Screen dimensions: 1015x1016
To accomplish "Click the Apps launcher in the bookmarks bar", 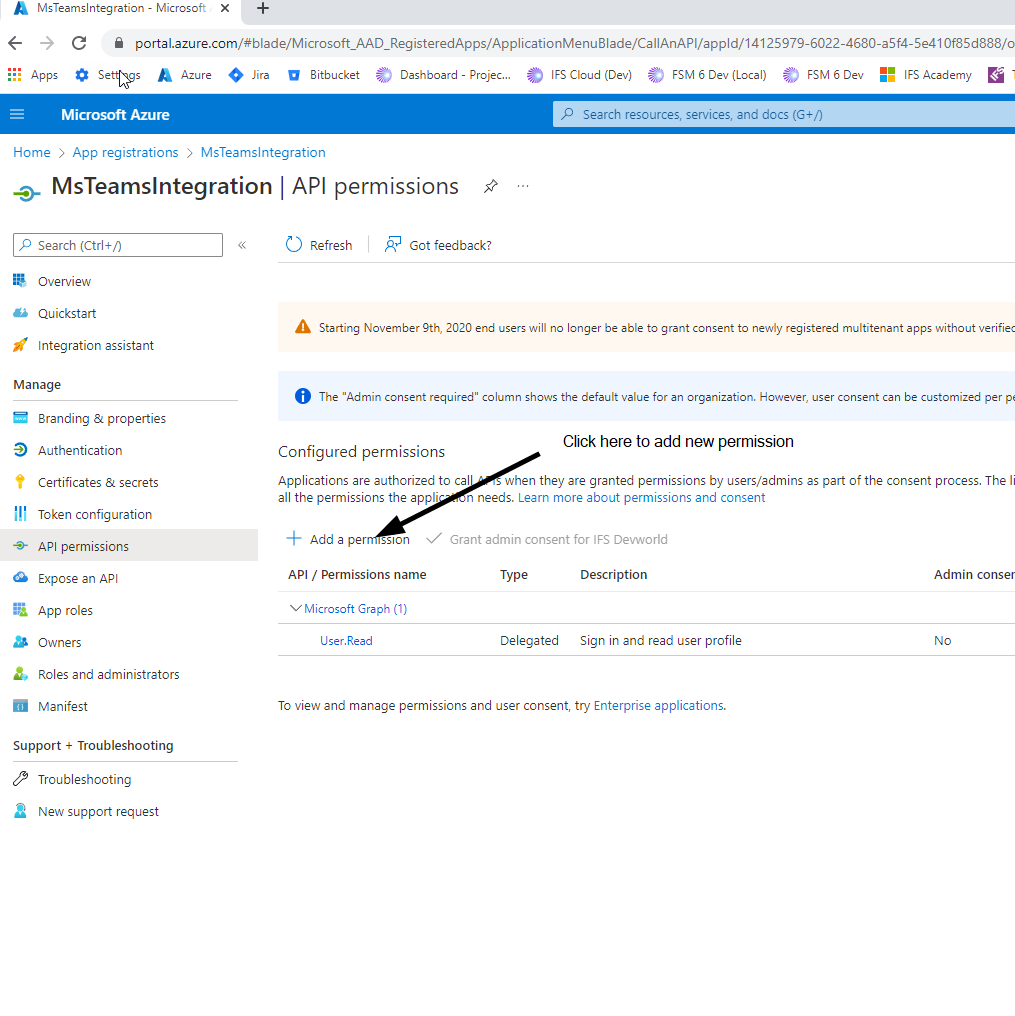I will pos(33,74).
